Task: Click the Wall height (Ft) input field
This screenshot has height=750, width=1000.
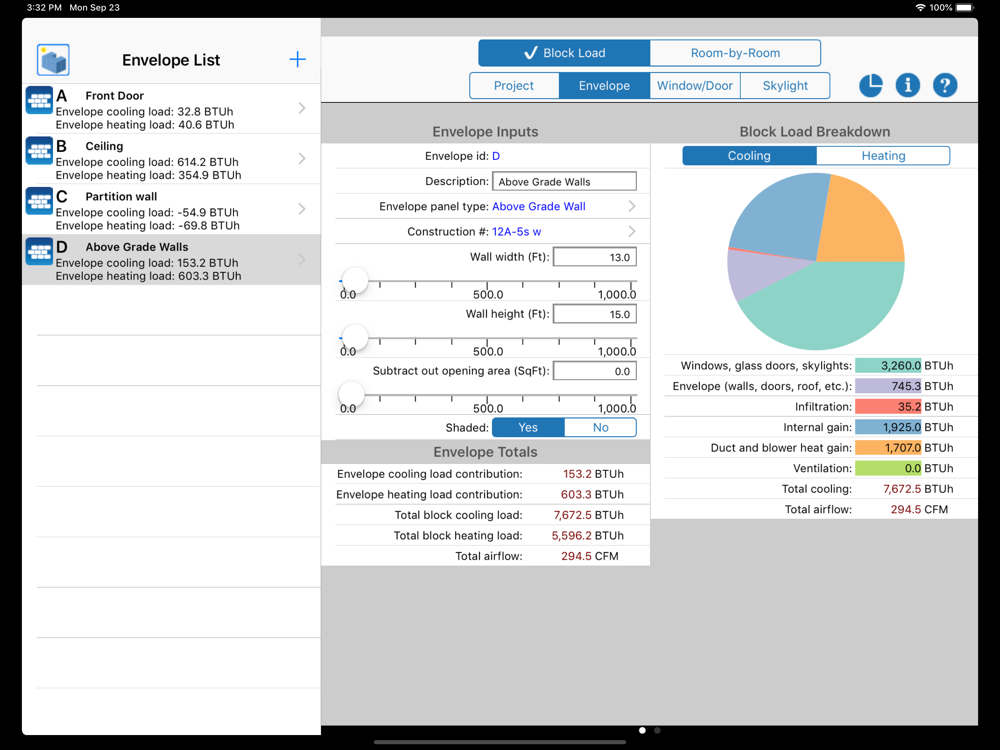Action: pos(595,314)
